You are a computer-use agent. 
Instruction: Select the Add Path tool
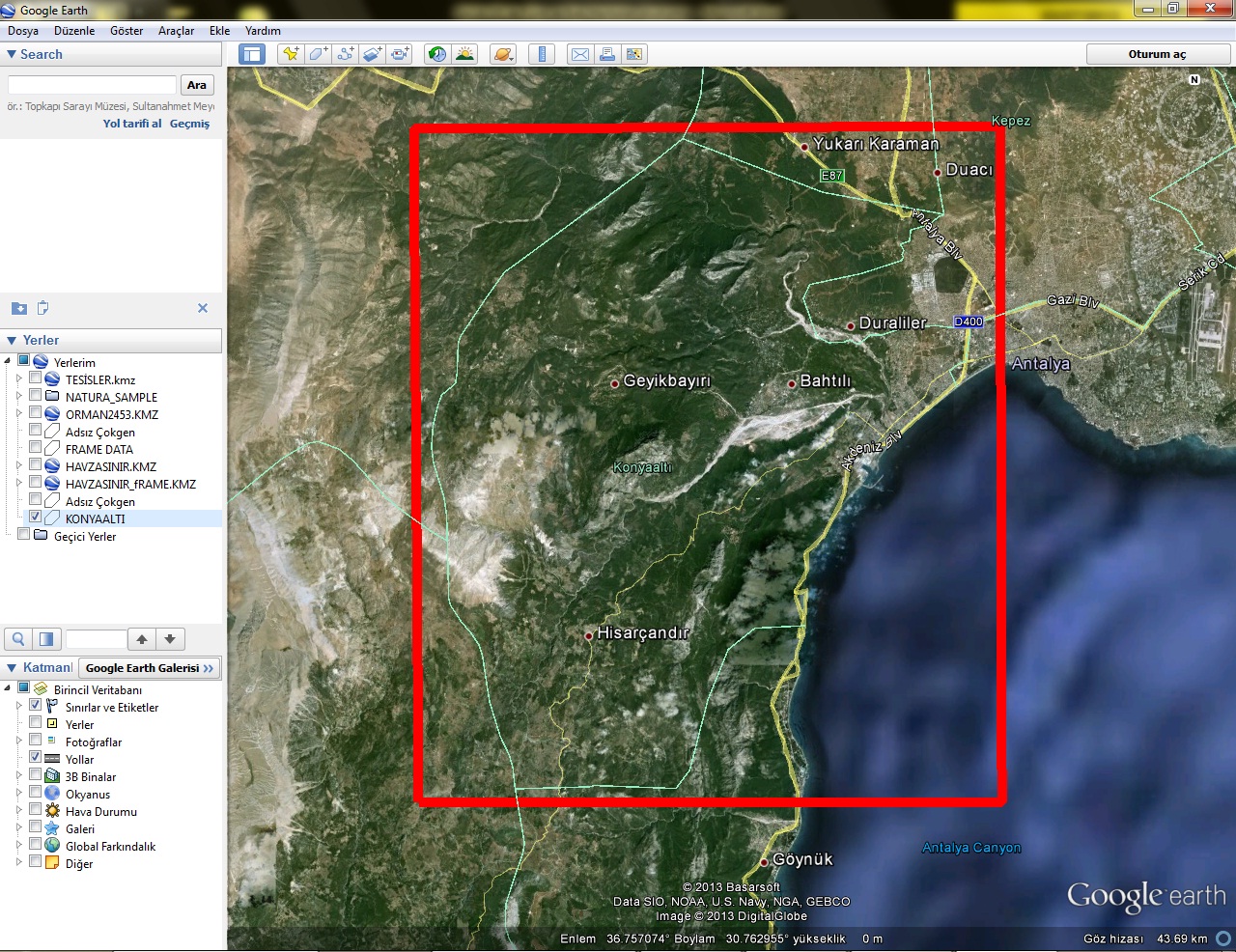tap(345, 54)
